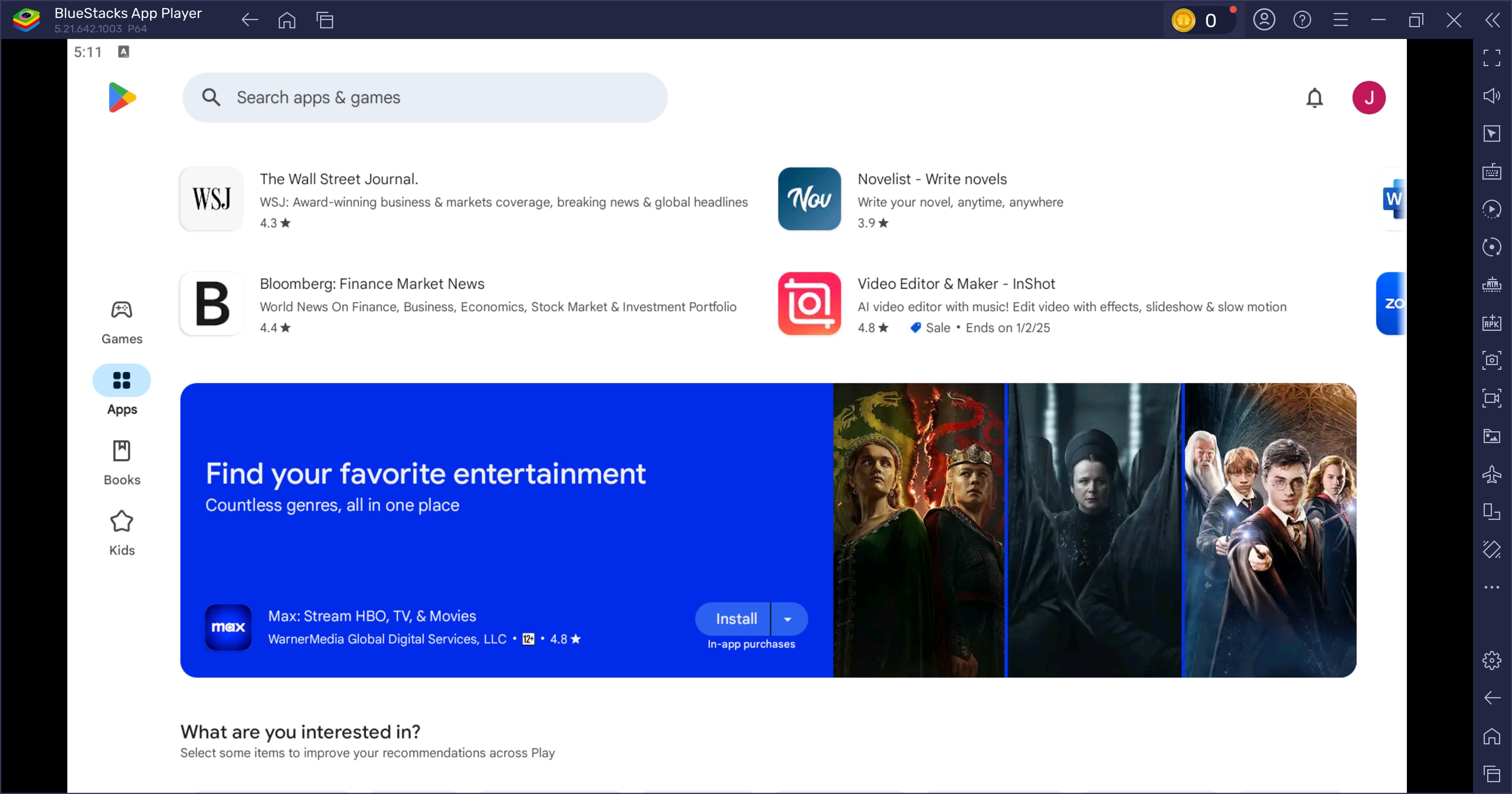Open the InShot video editor icon
Image resolution: width=1512 pixels, height=794 pixels.
pos(809,303)
